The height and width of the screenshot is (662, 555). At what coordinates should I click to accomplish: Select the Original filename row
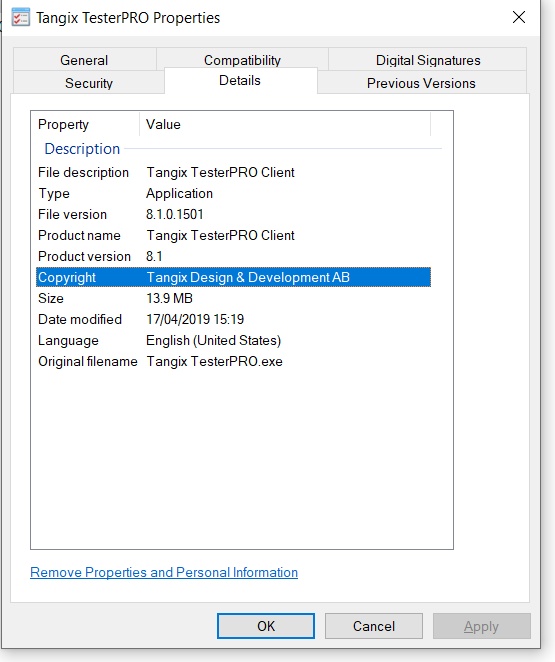pos(233,361)
